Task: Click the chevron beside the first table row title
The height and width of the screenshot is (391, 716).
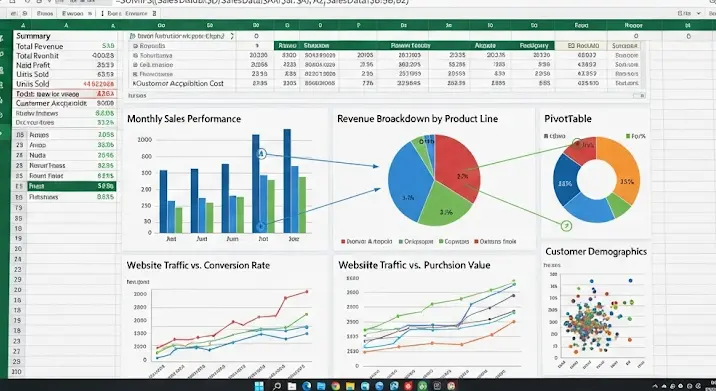Action: pos(232,36)
